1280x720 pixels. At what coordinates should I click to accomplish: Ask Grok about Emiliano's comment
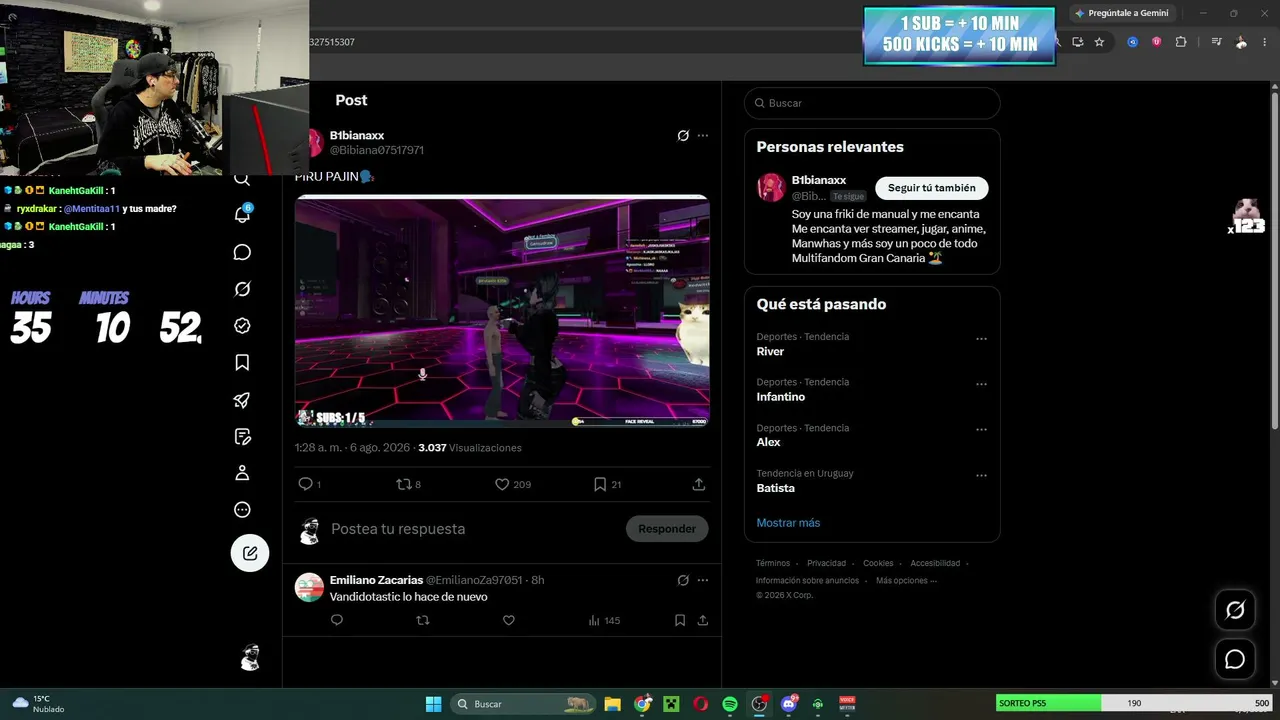coord(683,580)
